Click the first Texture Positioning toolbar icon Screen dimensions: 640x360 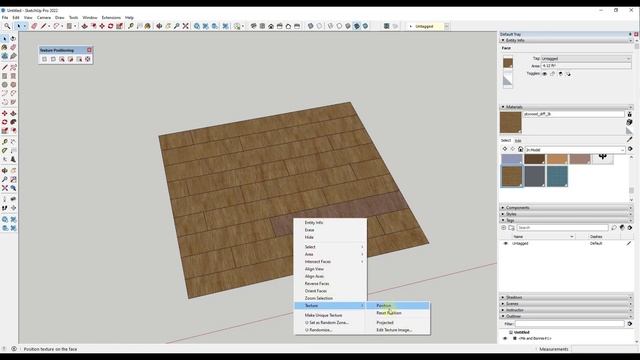44,59
